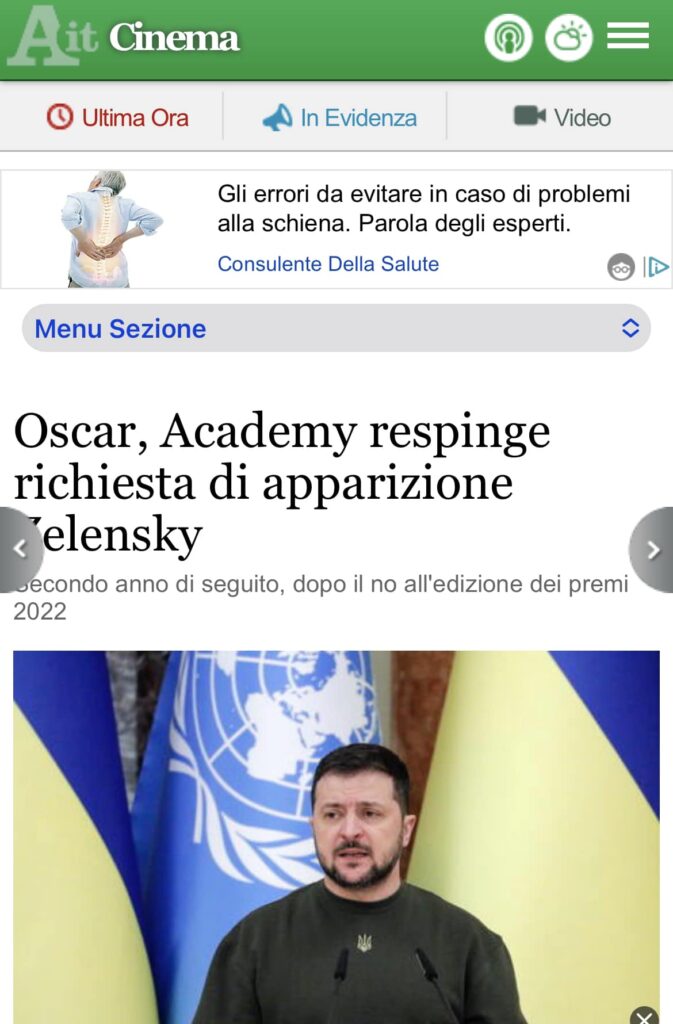Expand the Menu Sezione dropdown
The height and width of the screenshot is (1024, 673).
pyautogui.click(x=336, y=328)
